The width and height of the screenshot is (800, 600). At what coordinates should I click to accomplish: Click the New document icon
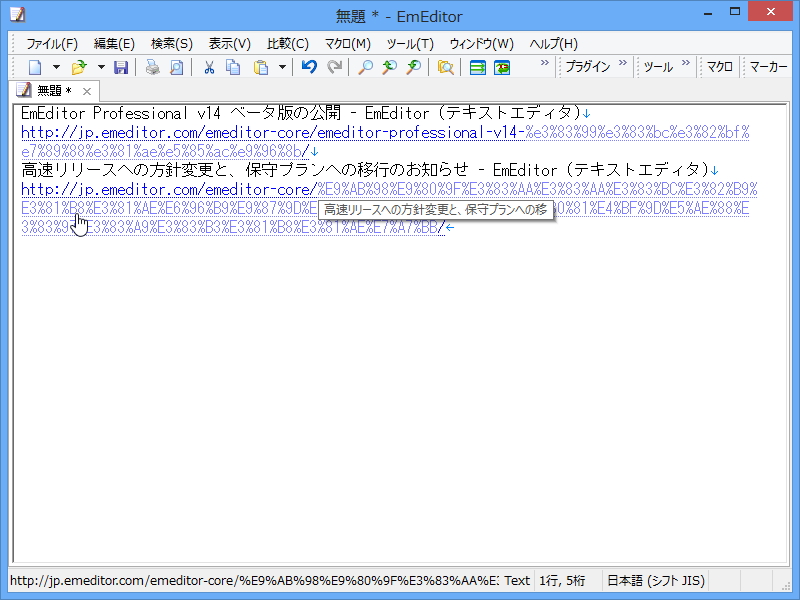pyautogui.click(x=35, y=67)
